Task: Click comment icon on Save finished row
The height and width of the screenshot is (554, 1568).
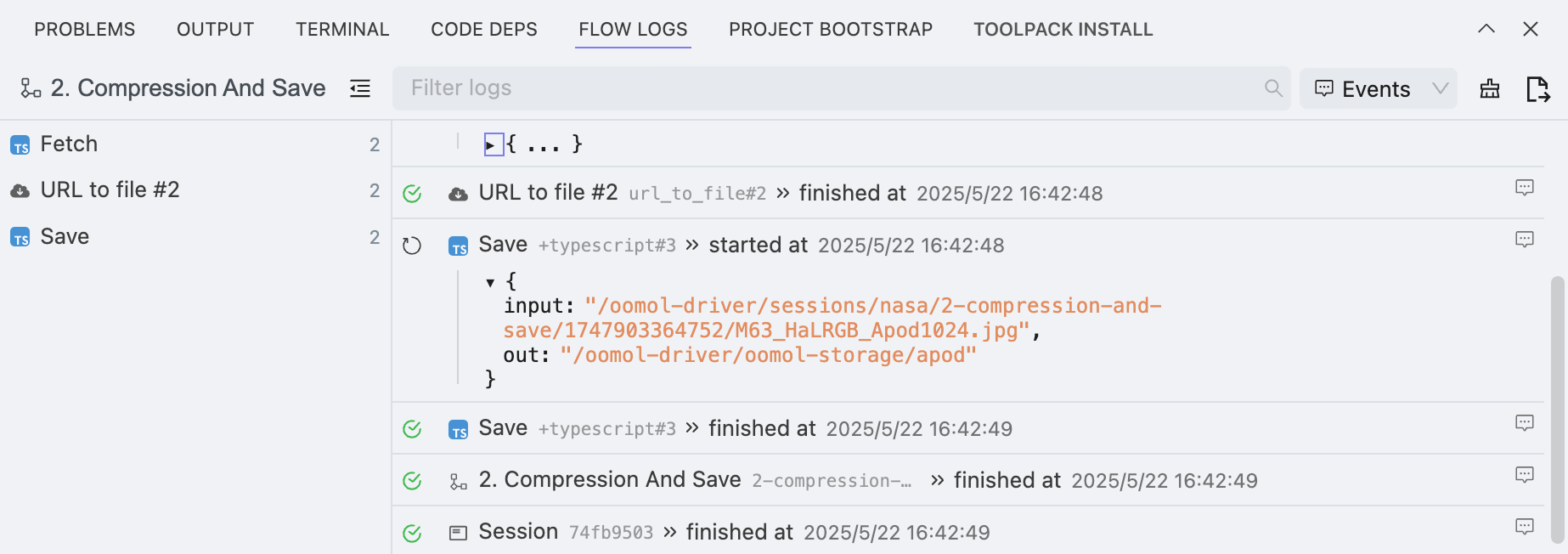Action: pos(1525,423)
